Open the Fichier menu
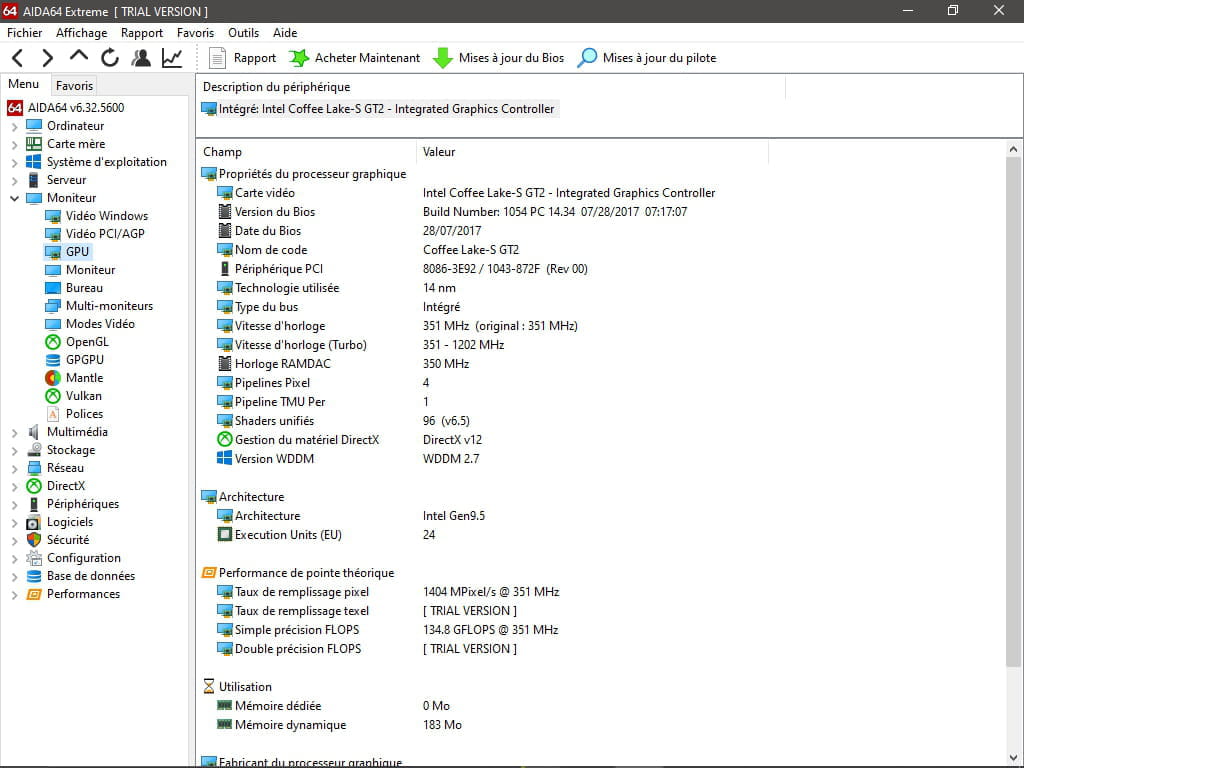 click(25, 33)
